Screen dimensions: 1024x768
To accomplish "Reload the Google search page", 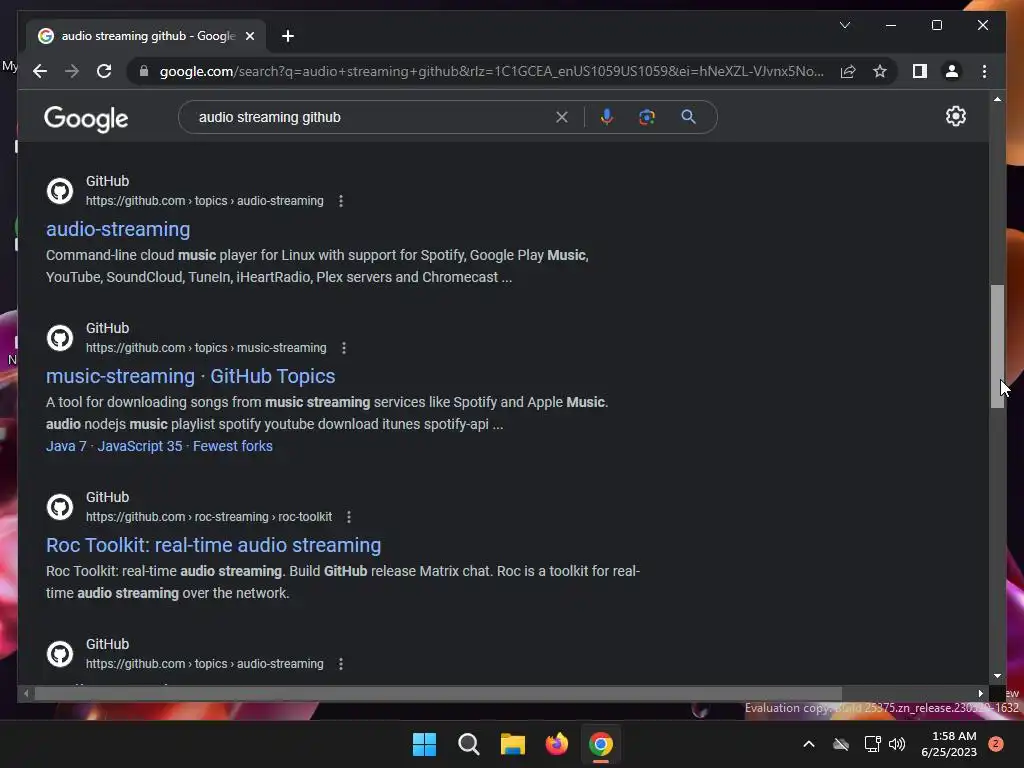I will 104,71.
